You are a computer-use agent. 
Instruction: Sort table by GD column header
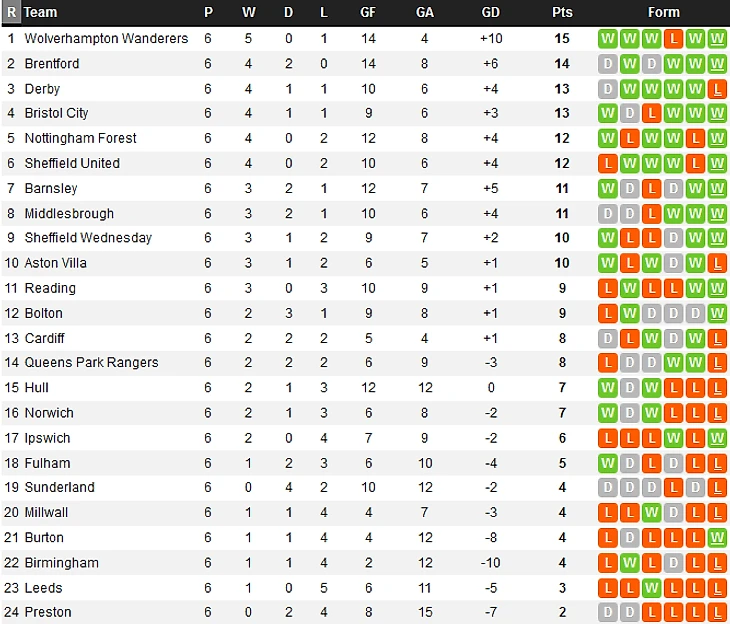click(490, 12)
